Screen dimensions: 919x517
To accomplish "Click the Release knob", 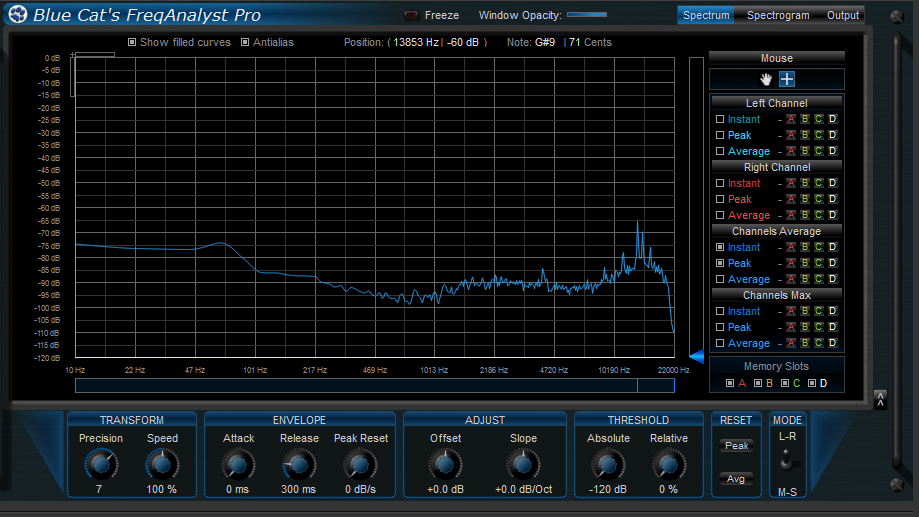I will 299,465.
